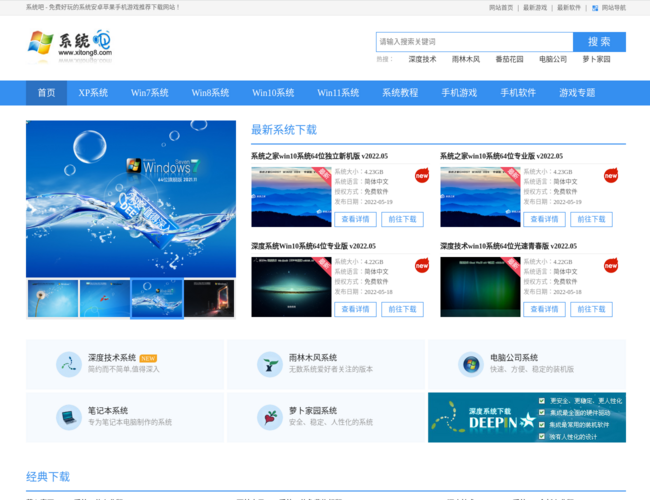The width and height of the screenshot is (650, 500).
Task: Click hot search term 深度技术
Action: pos(422,59)
